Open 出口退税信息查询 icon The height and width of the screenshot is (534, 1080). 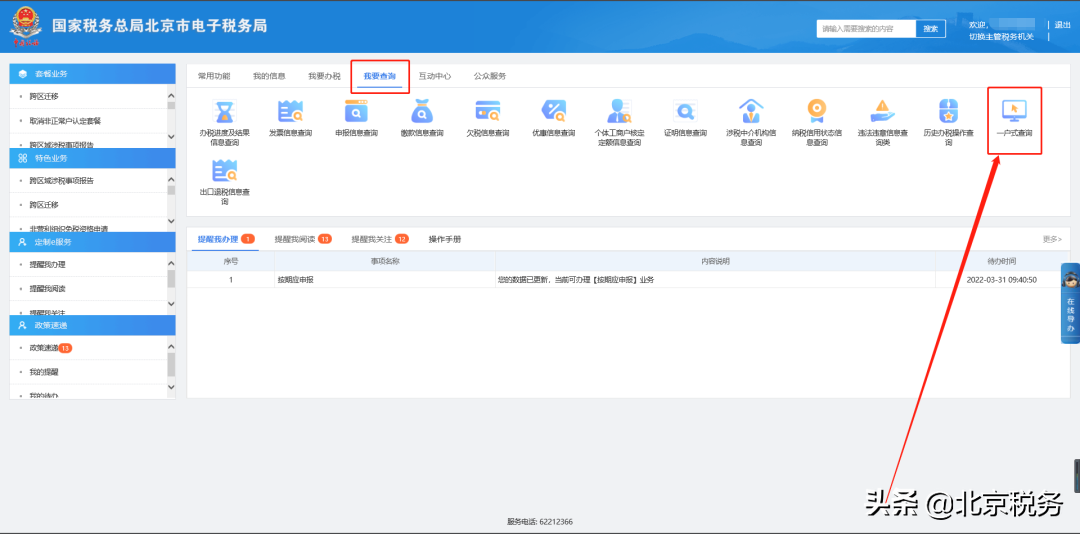click(224, 171)
